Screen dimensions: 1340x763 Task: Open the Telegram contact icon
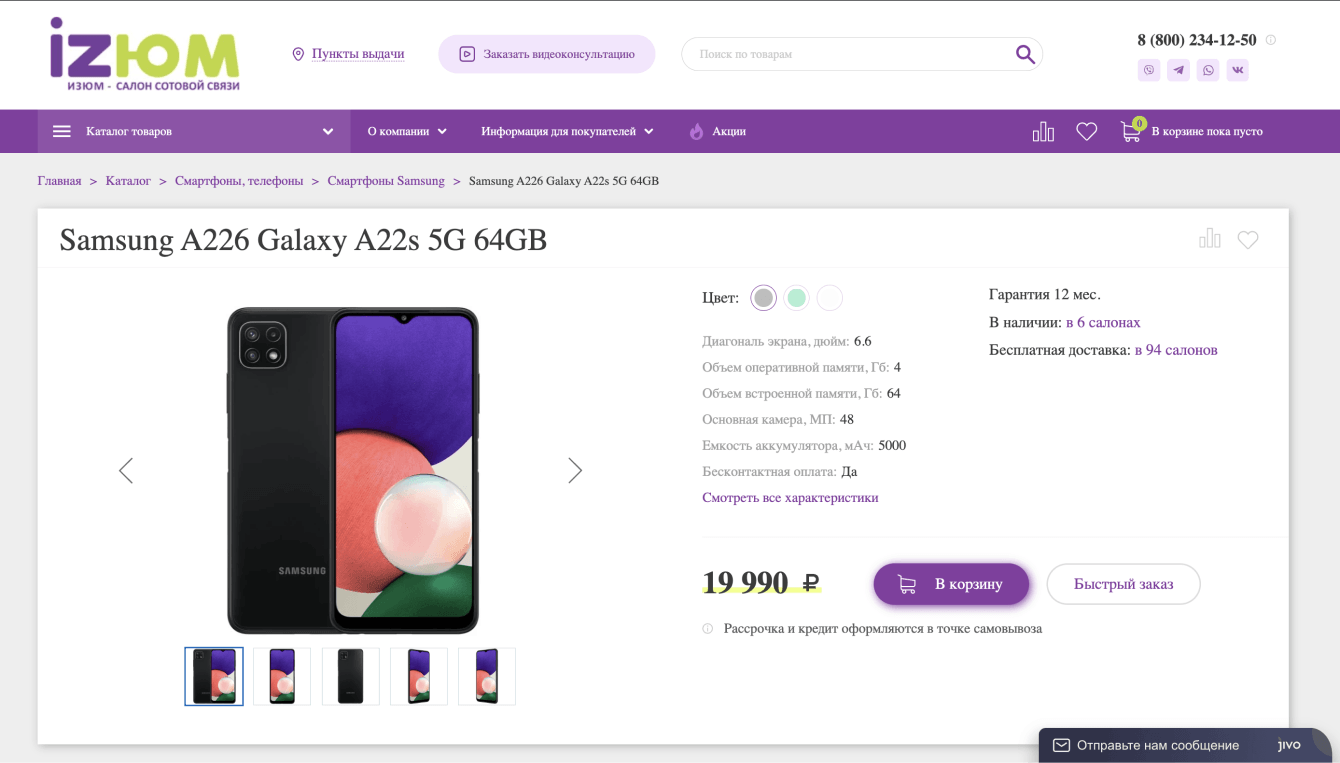pos(1179,70)
